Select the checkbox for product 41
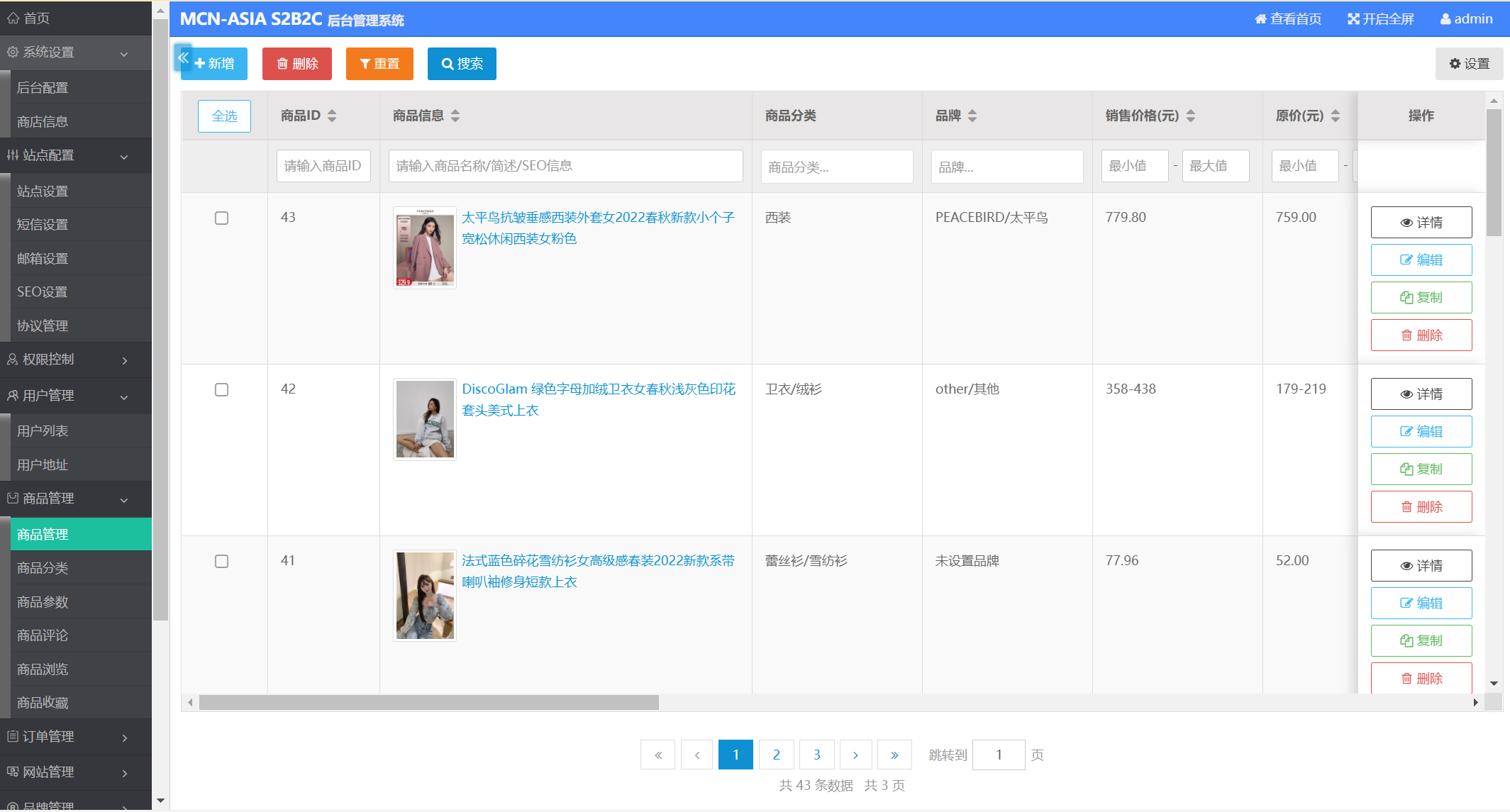This screenshot has height=812, width=1510. click(221, 561)
